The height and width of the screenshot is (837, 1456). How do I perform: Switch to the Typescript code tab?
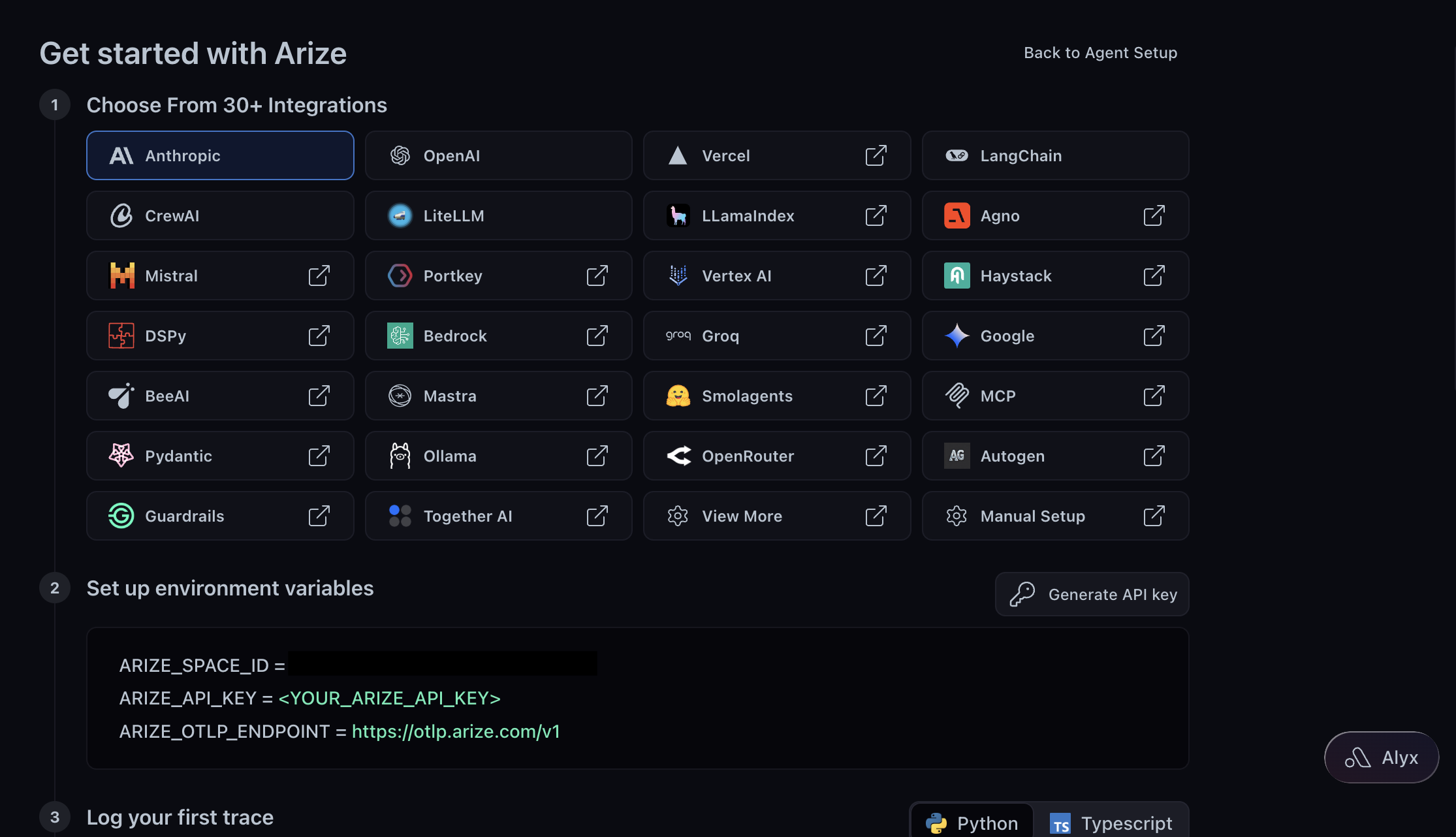point(1111,823)
